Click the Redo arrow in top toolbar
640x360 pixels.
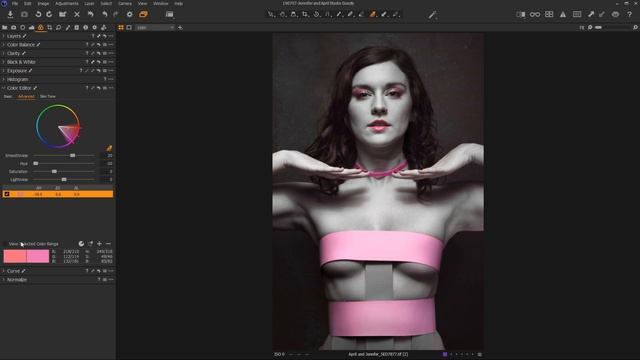116,14
